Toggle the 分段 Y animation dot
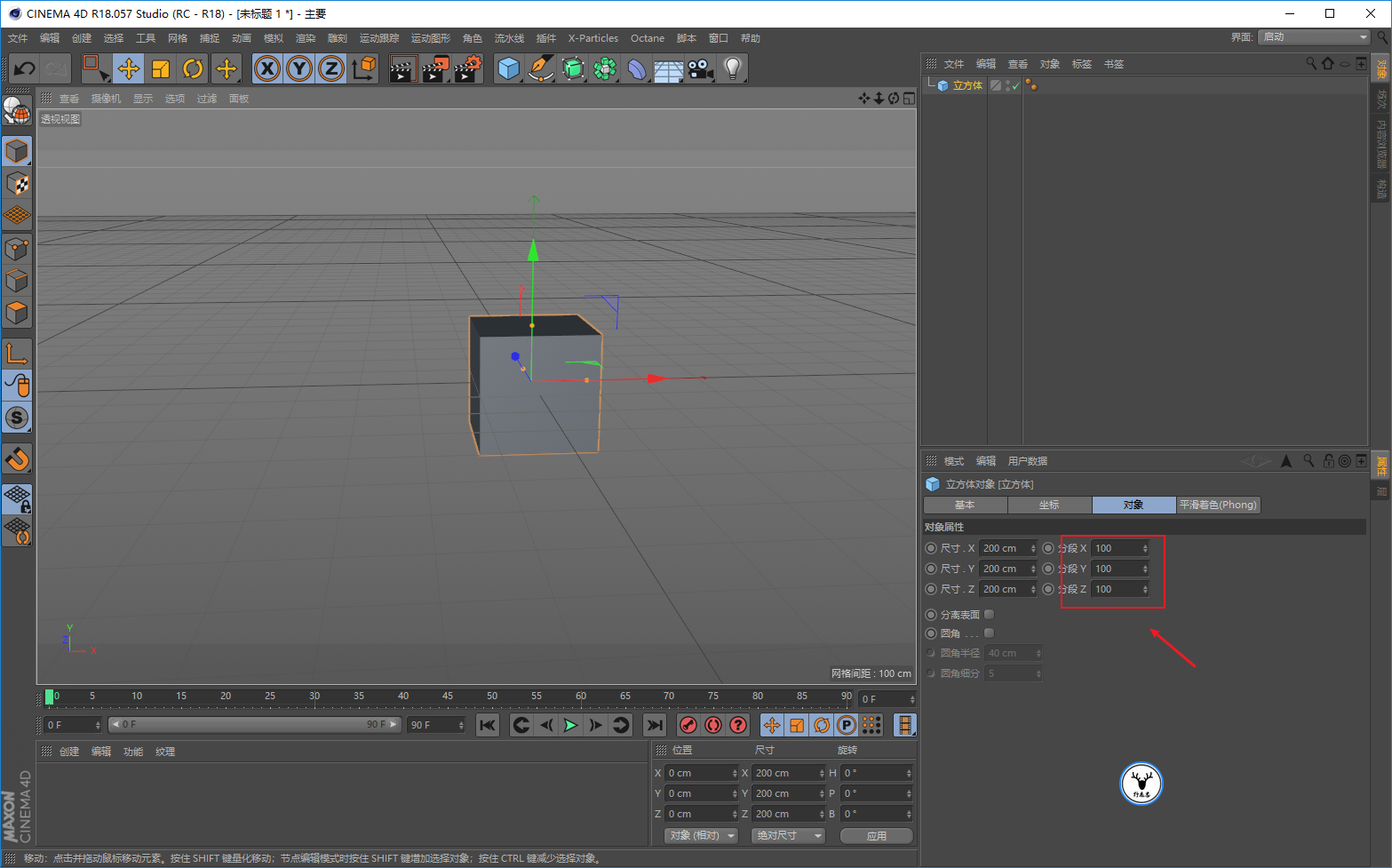This screenshot has width=1392, height=868. pyautogui.click(x=1048, y=569)
